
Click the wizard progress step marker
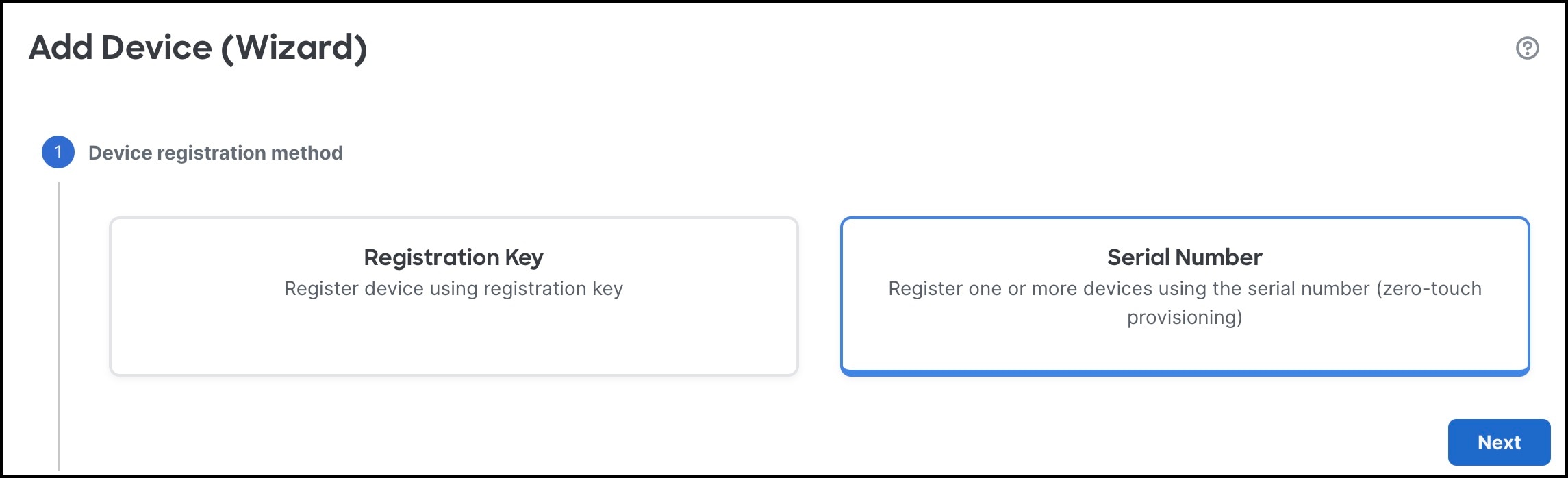point(58,152)
